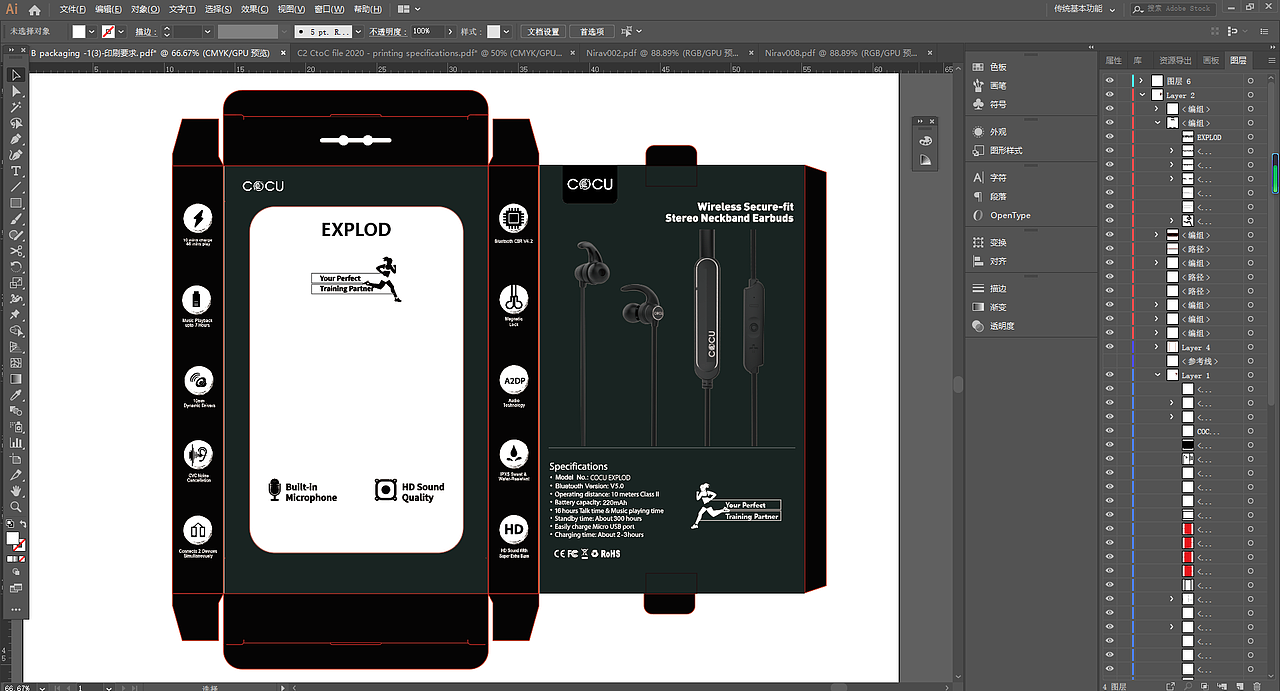Switch to the 资源导出 asset export tab
Image resolution: width=1280 pixels, height=691 pixels.
pyautogui.click(x=1175, y=61)
